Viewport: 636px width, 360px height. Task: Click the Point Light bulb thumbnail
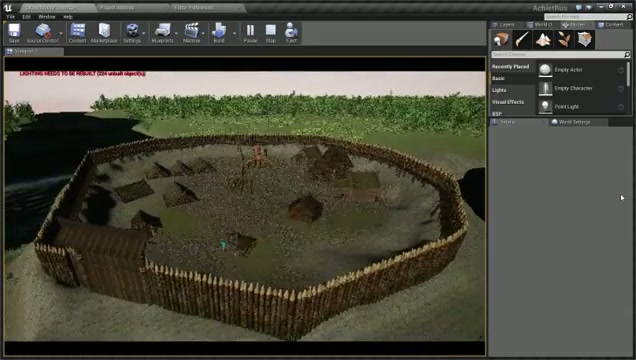pyautogui.click(x=545, y=107)
